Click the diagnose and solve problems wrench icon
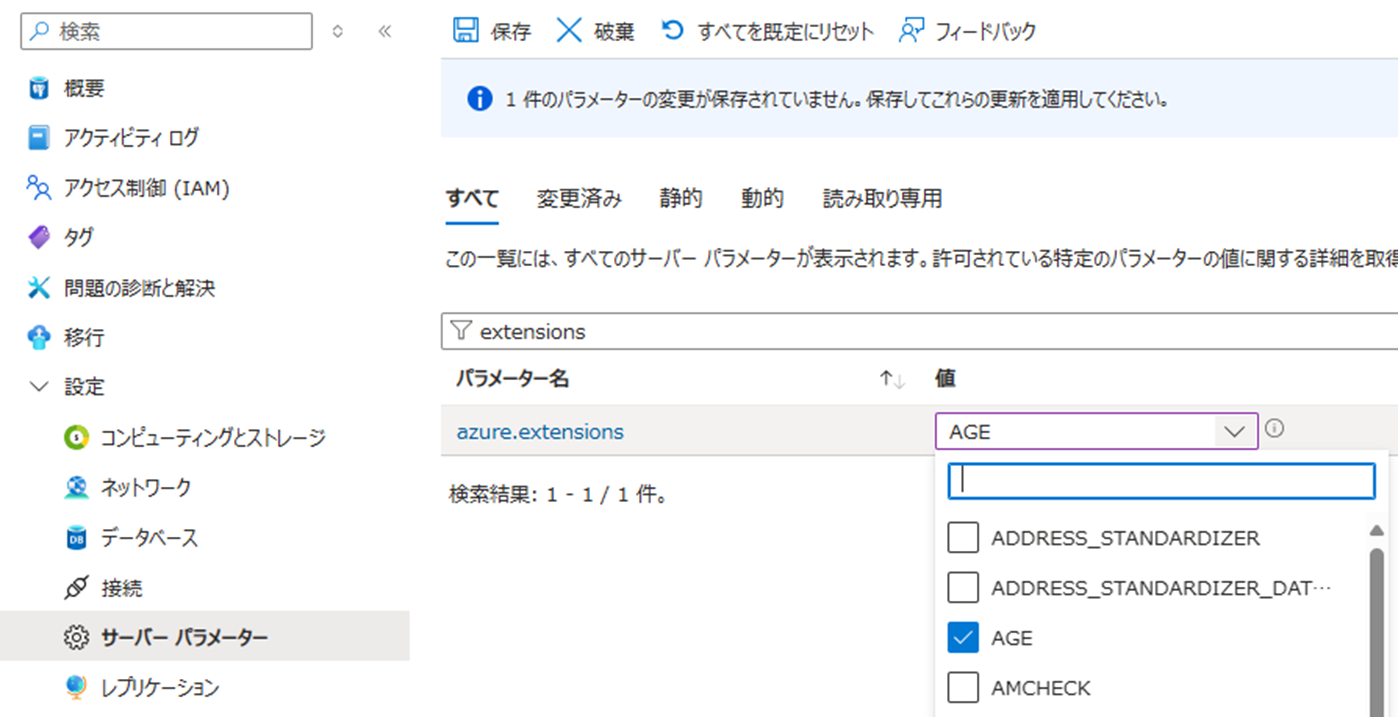The height and width of the screenshot is (717, 1398). (x=39, y=288)
